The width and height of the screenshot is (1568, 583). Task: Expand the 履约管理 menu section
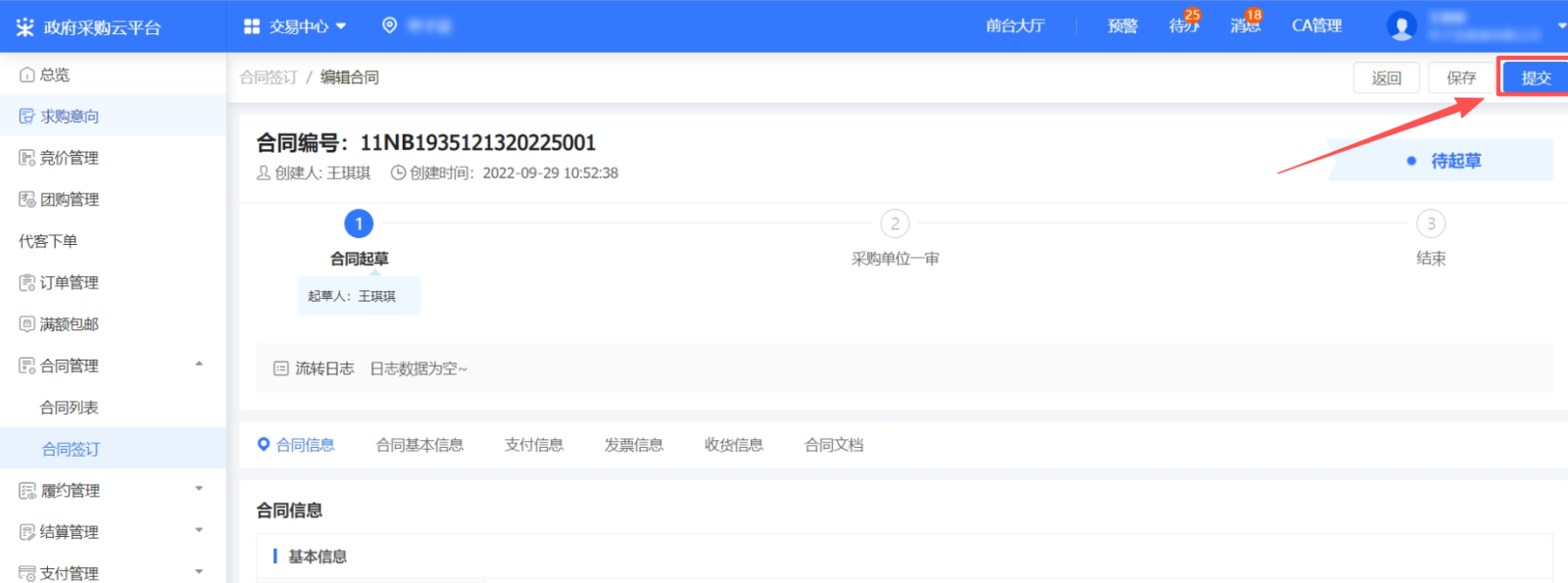[x=199, y=489]
